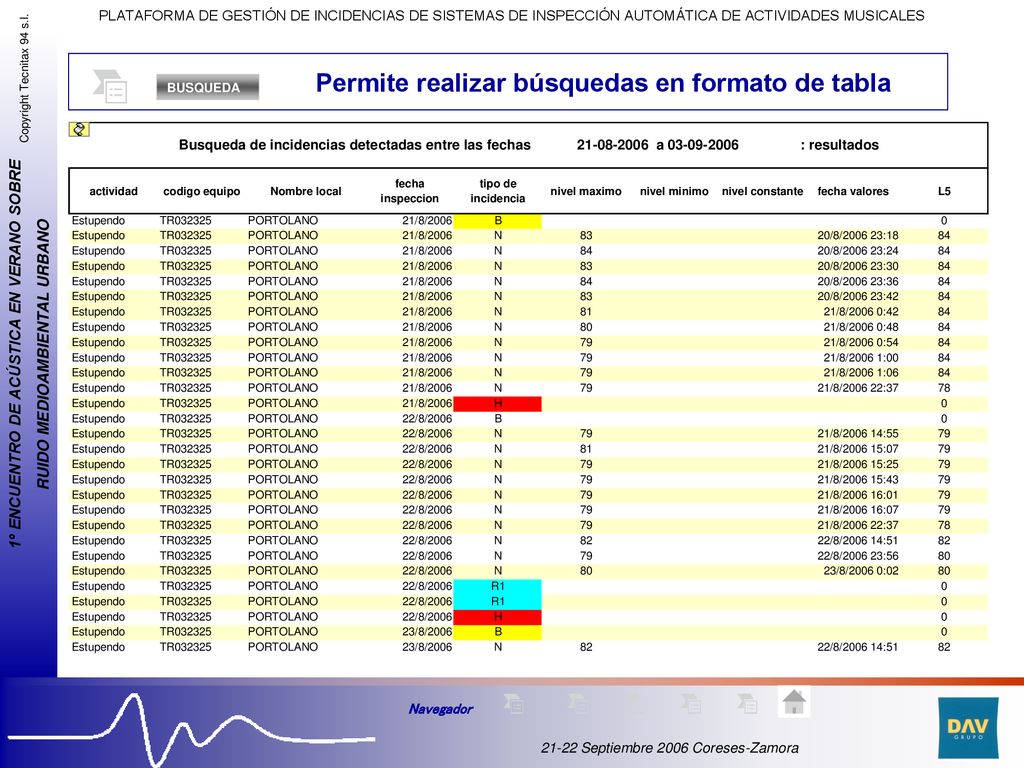Click the value '20/8/2006 23:42'
The height and width of the screenshot is (768, 1024).
[x=857, y=296]
